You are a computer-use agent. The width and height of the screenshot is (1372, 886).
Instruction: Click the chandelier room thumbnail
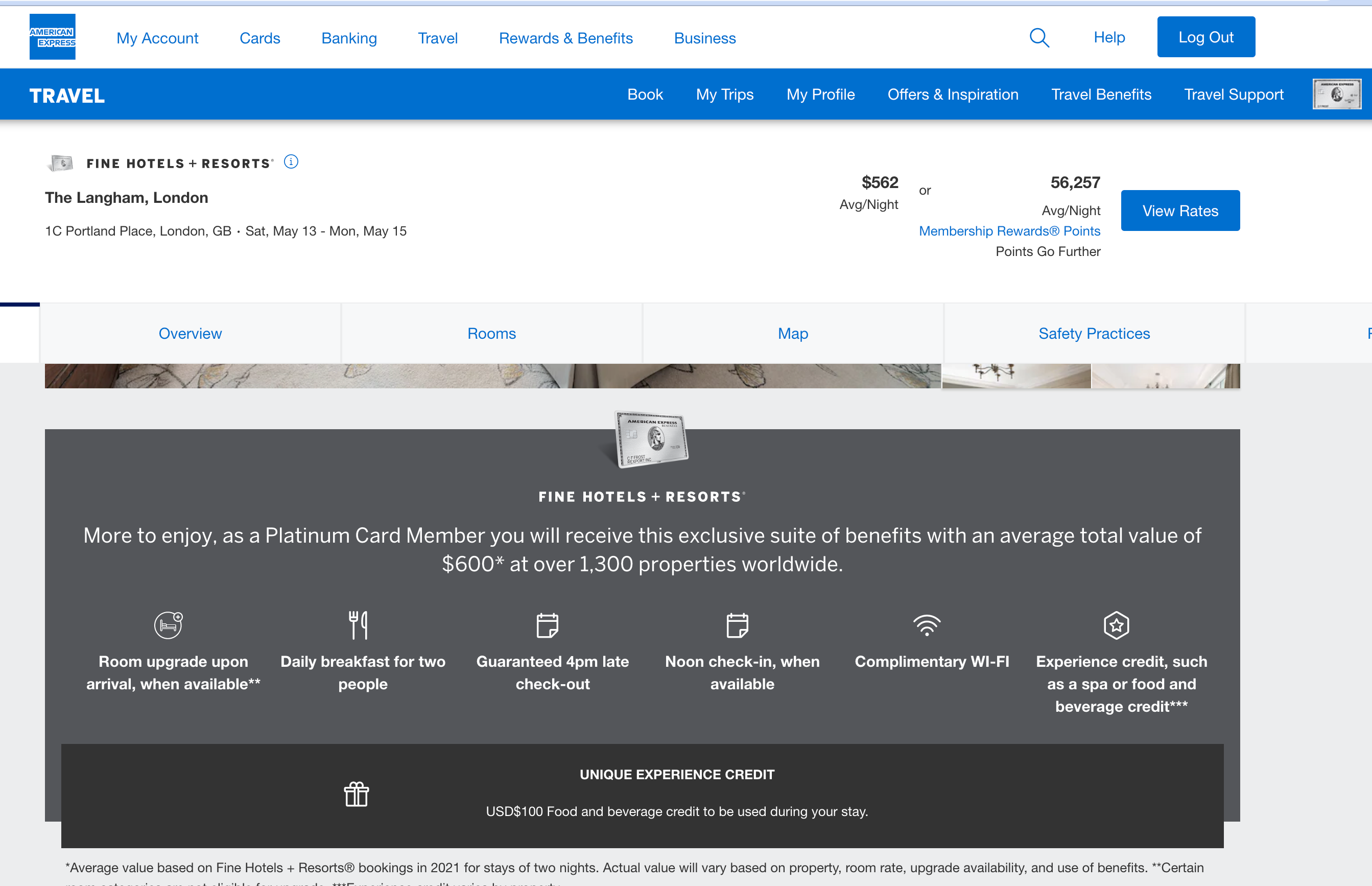[x=1016, y=376]
